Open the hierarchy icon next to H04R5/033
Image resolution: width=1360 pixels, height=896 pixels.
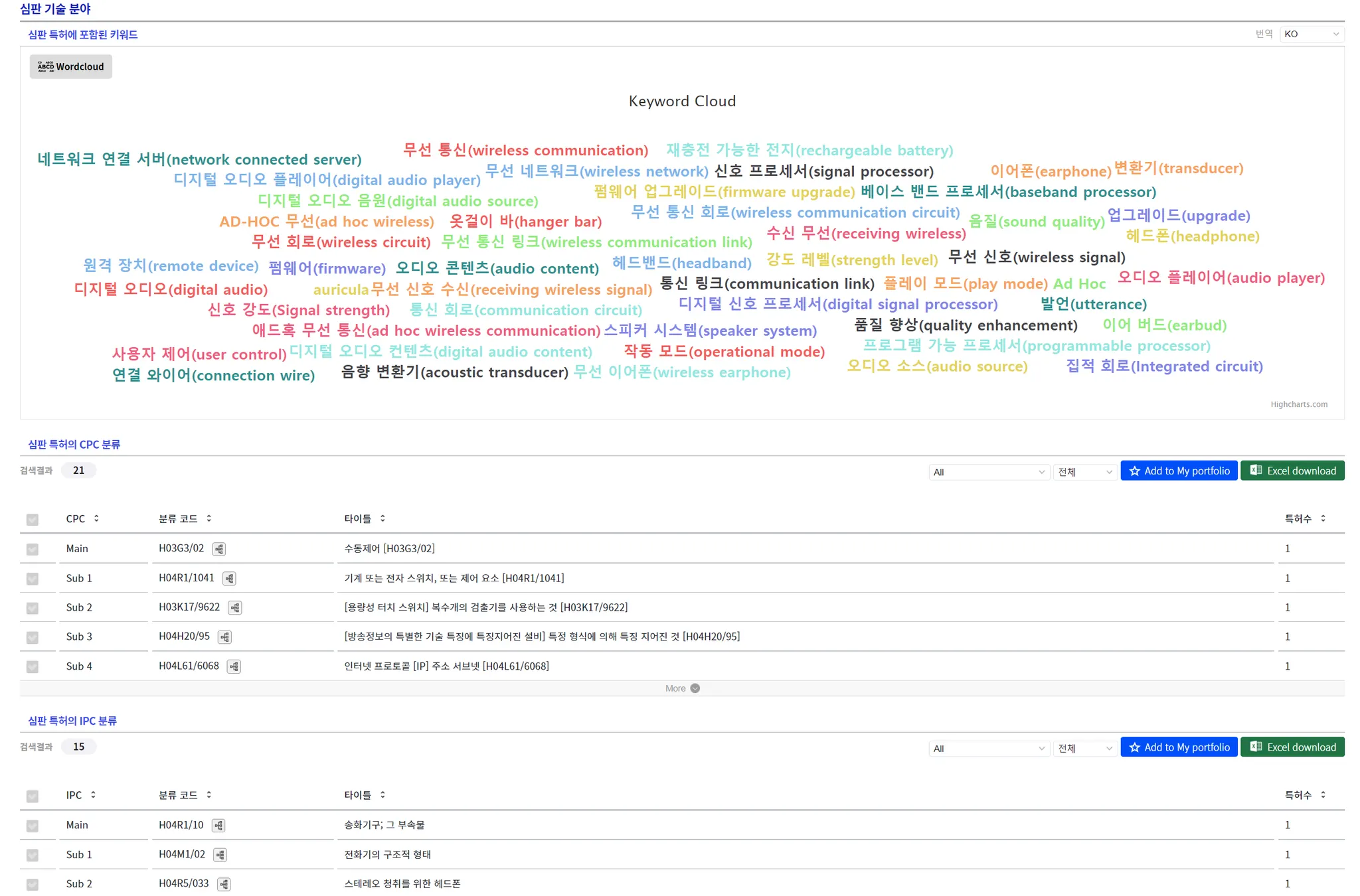[224, 884]
